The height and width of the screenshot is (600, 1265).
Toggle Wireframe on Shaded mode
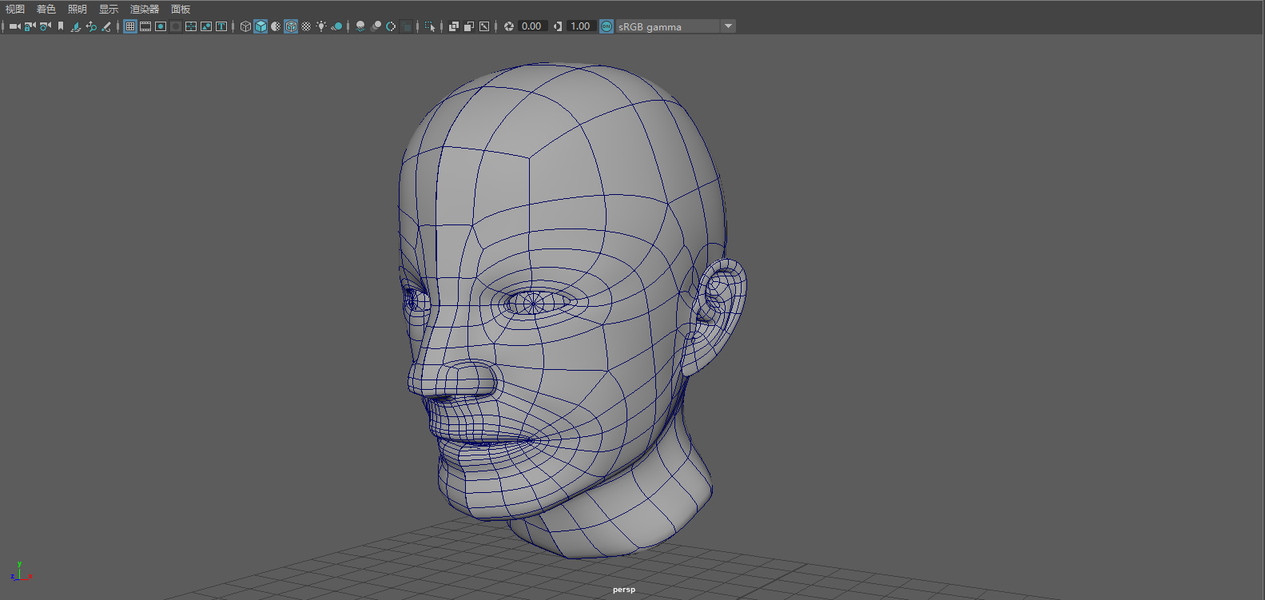[290, 26]
